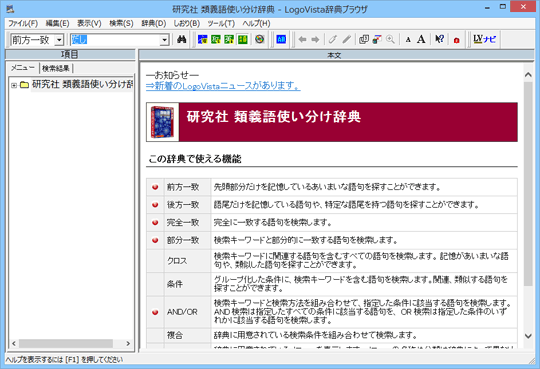
Task: Click the thick pencil icon
Action: [346, 40]
